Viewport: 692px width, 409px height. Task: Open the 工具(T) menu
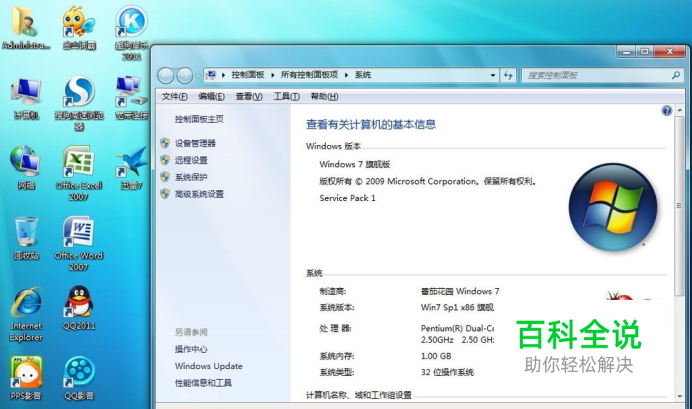click(286, 97)
